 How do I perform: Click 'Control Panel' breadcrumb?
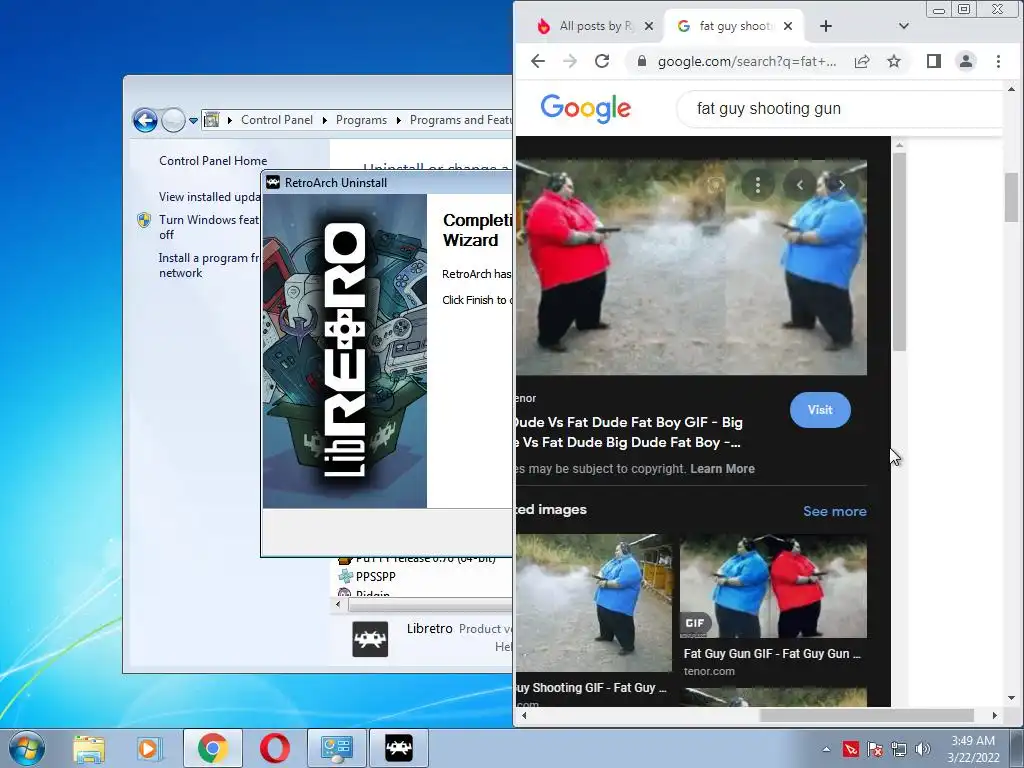277,120
